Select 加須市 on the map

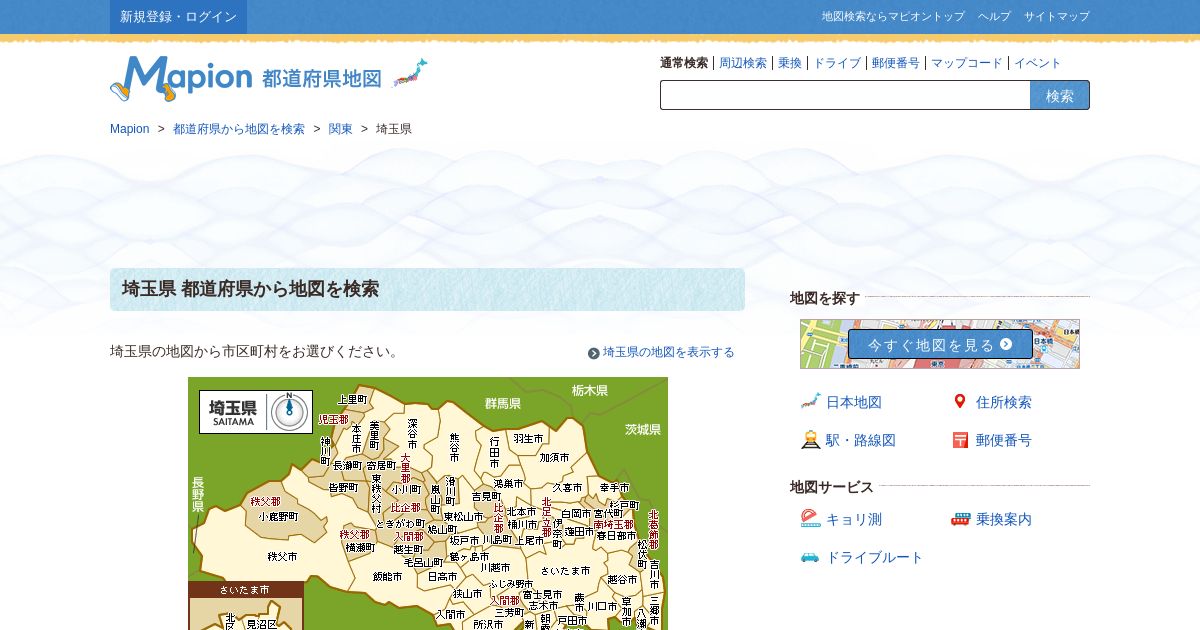[x=554, y=457]
